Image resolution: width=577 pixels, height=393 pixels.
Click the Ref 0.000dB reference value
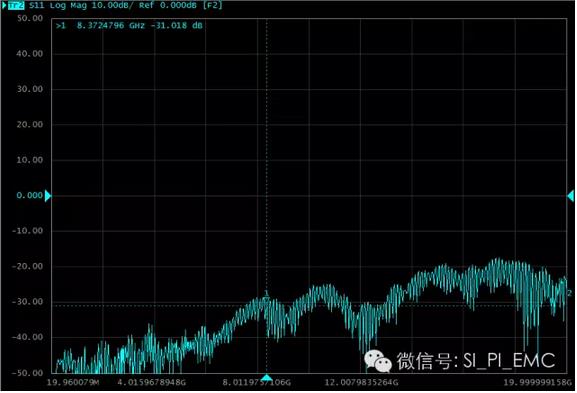pyautogui.click(x=167, y=6)
